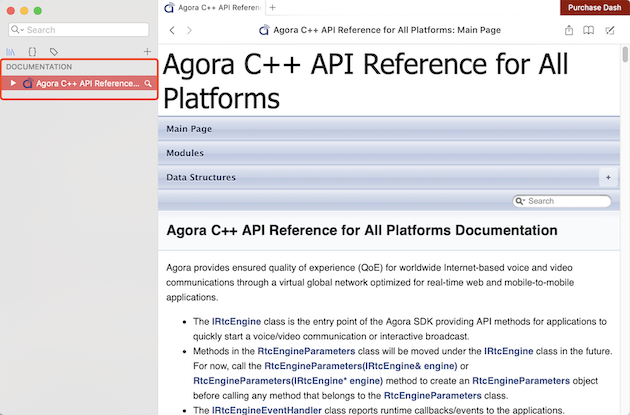Click the yellow minimize window button

click(24, 11)
